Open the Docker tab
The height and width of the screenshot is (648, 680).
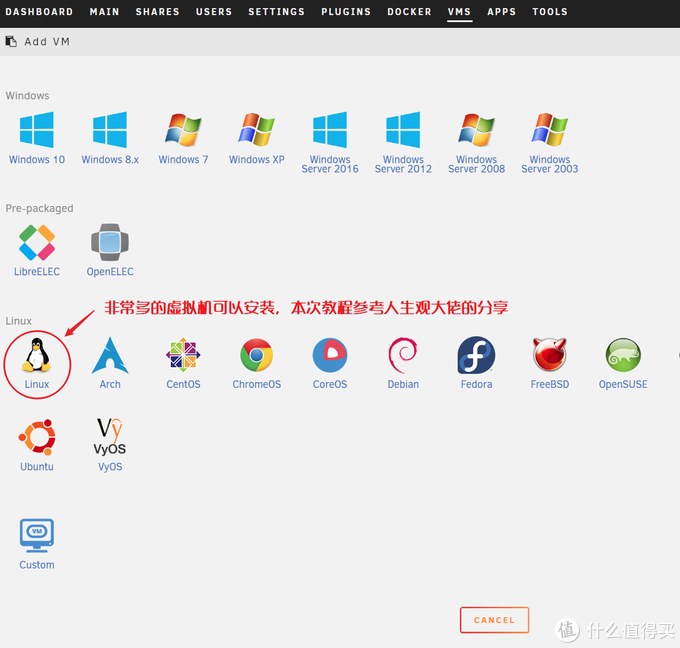[x=409, y=12]
